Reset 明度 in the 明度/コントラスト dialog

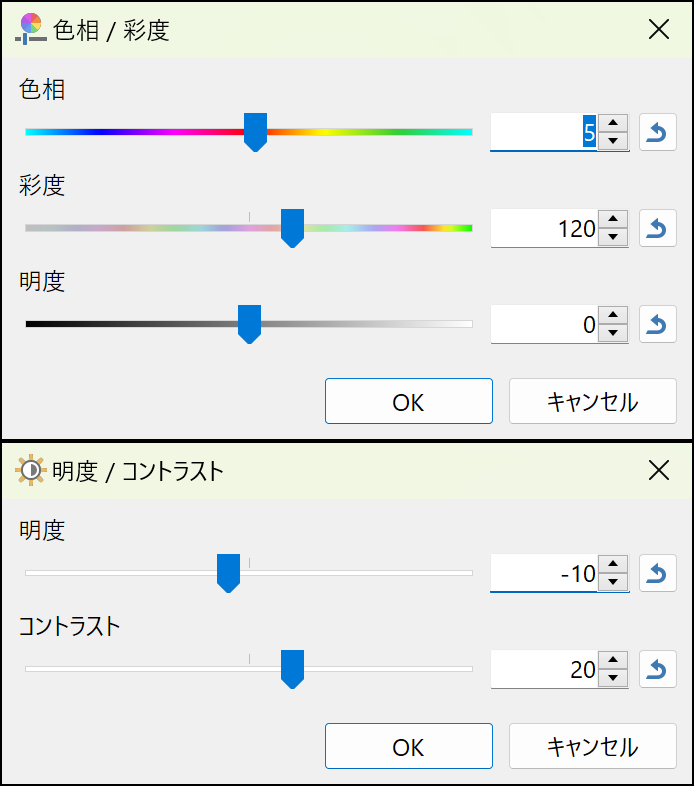click(657, 573)
